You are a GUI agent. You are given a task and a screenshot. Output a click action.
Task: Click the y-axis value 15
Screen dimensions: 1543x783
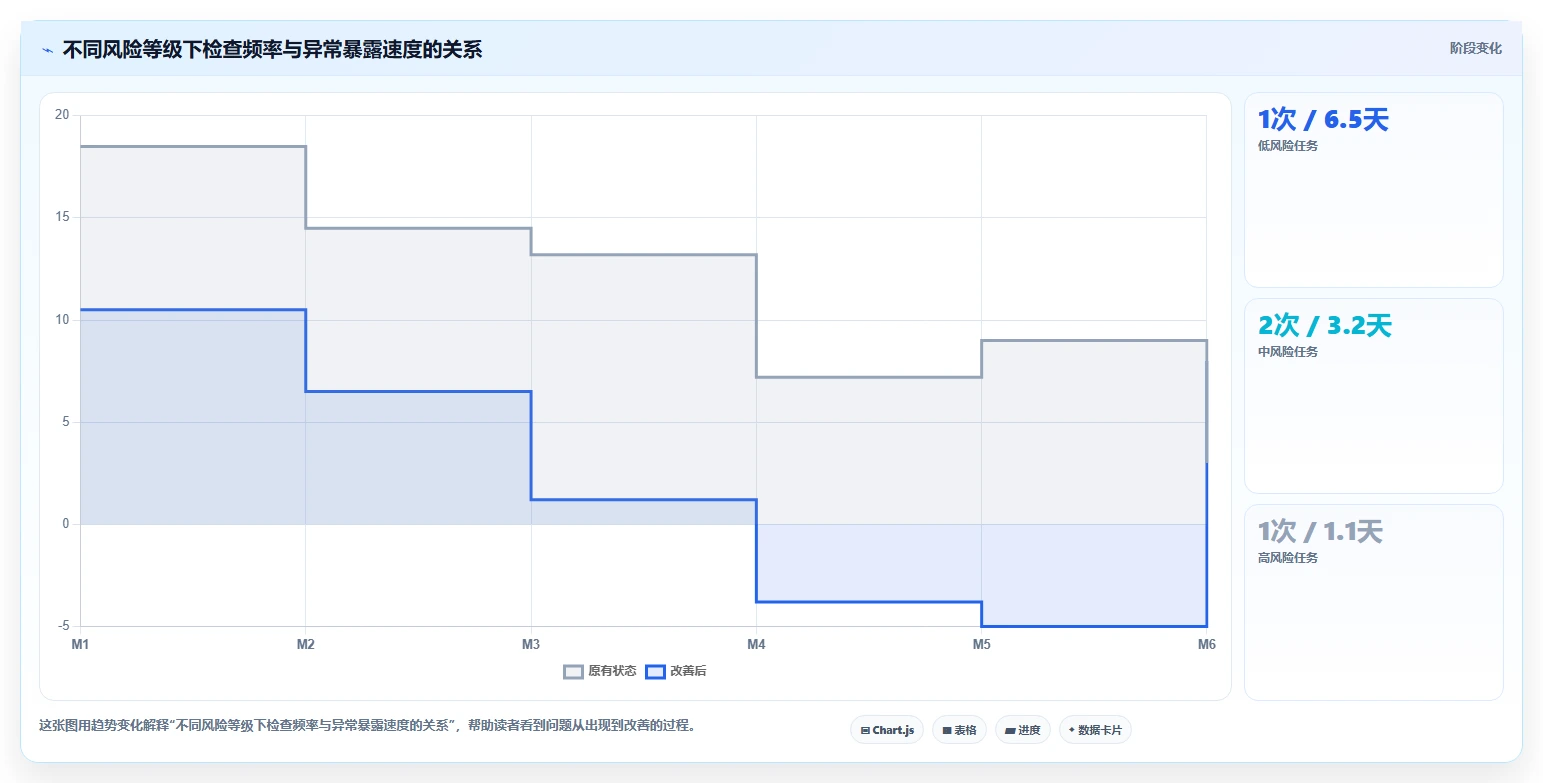coord(62,217)
